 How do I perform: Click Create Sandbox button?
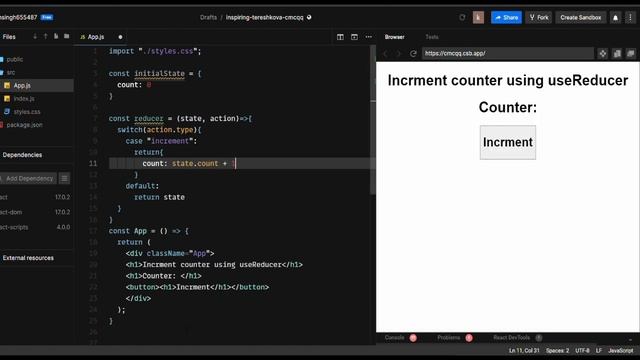point(580,18)
